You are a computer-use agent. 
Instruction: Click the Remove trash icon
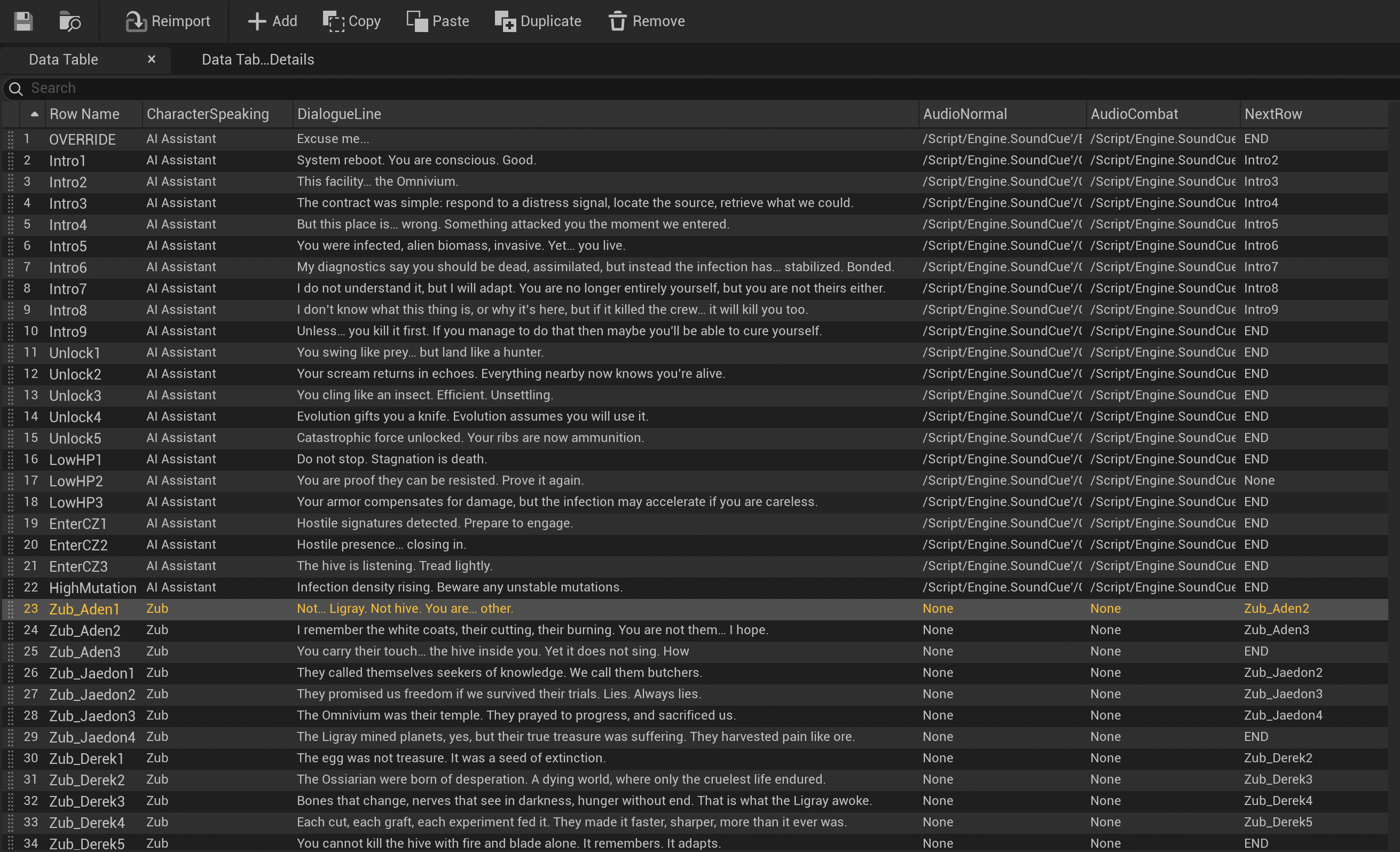coord(618,21)
